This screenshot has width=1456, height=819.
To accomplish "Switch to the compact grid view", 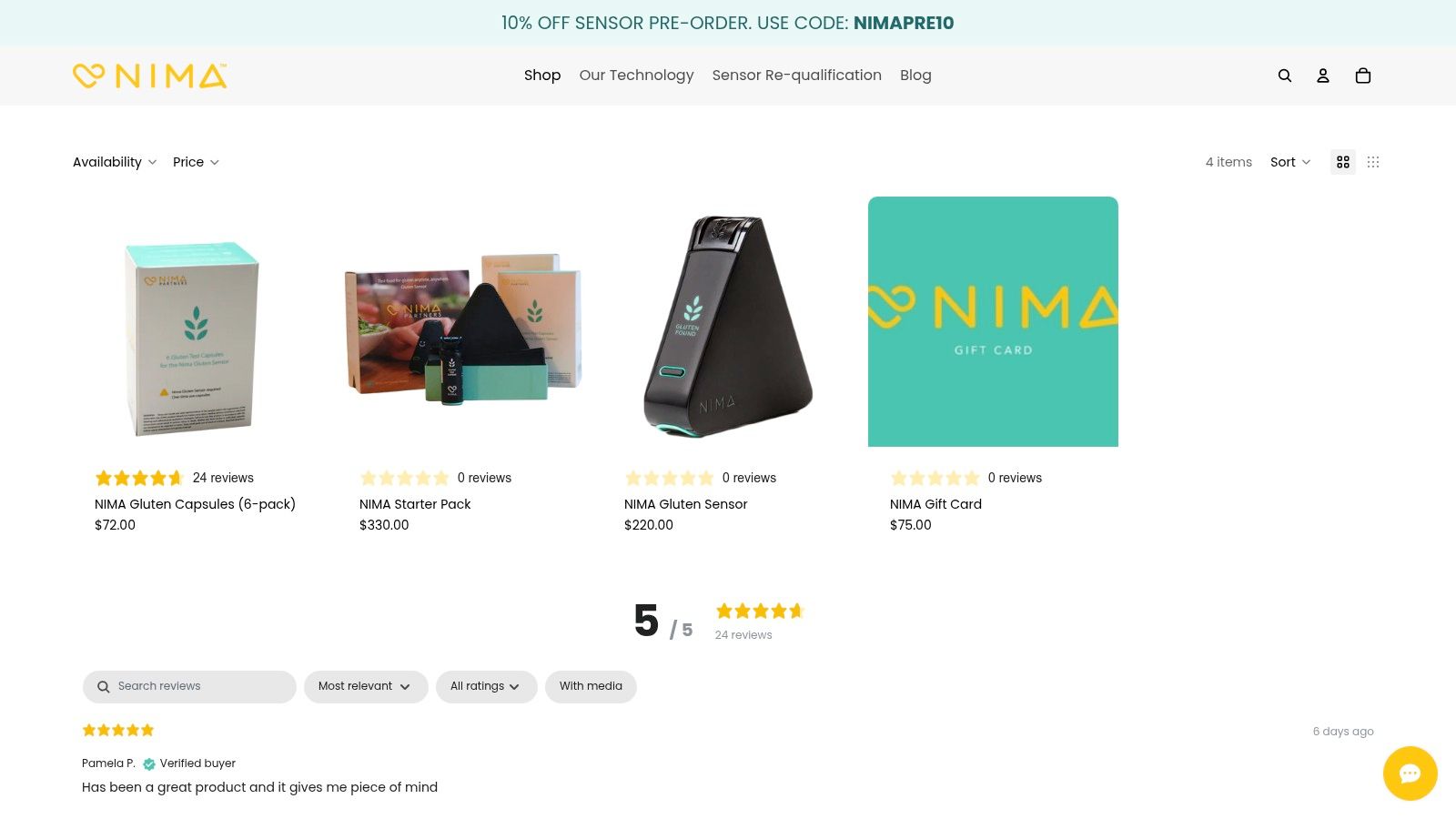I will coord(1373,161).
